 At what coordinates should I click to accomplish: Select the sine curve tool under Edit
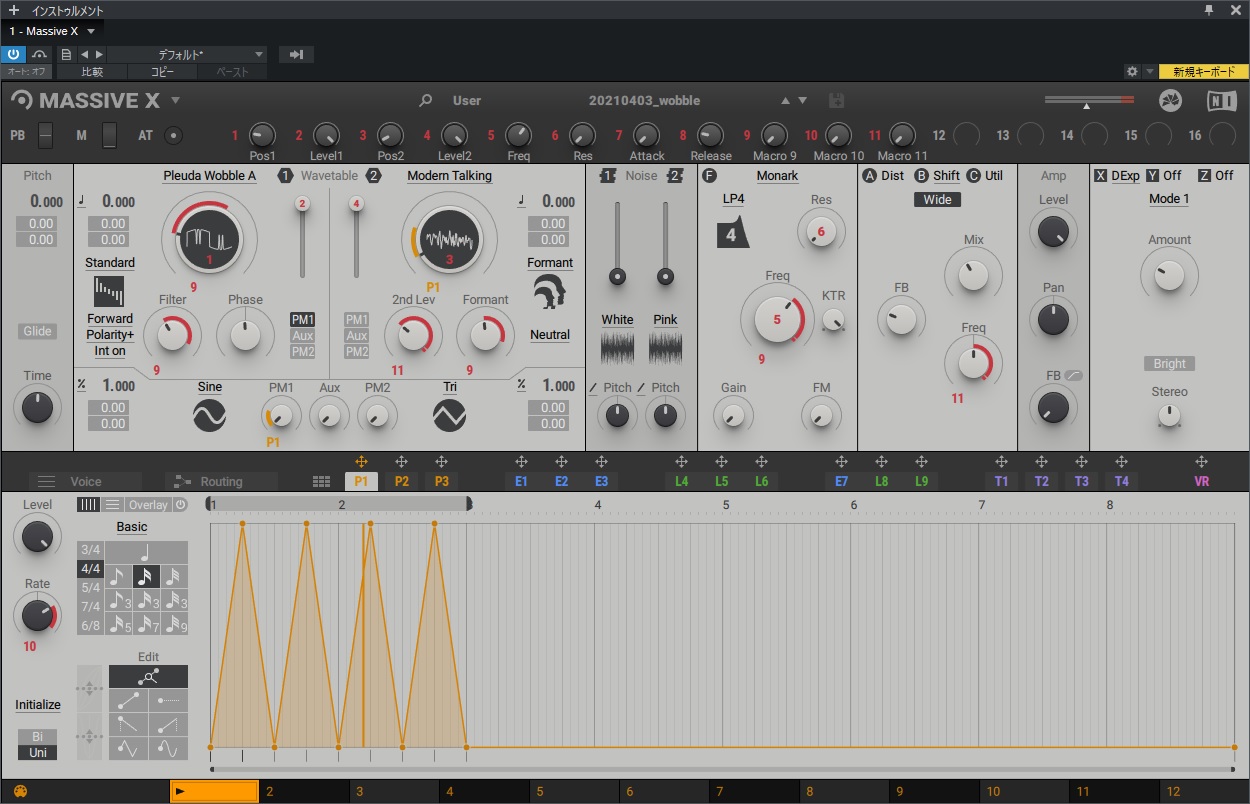point(168,748)
